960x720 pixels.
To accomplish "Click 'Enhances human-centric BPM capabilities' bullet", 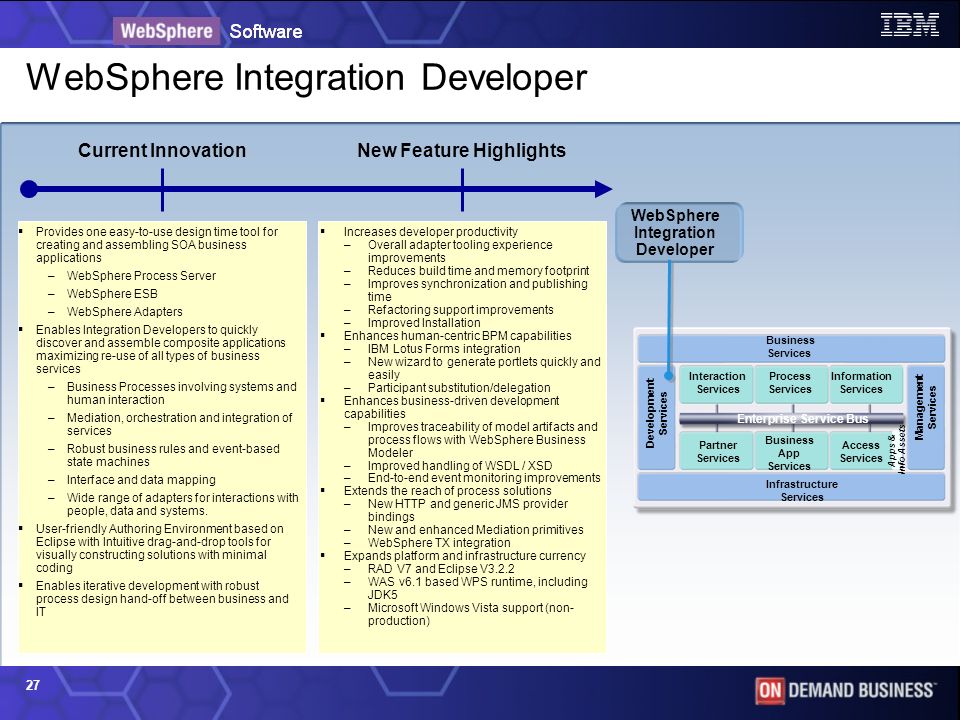I will (x=457, y=336).
